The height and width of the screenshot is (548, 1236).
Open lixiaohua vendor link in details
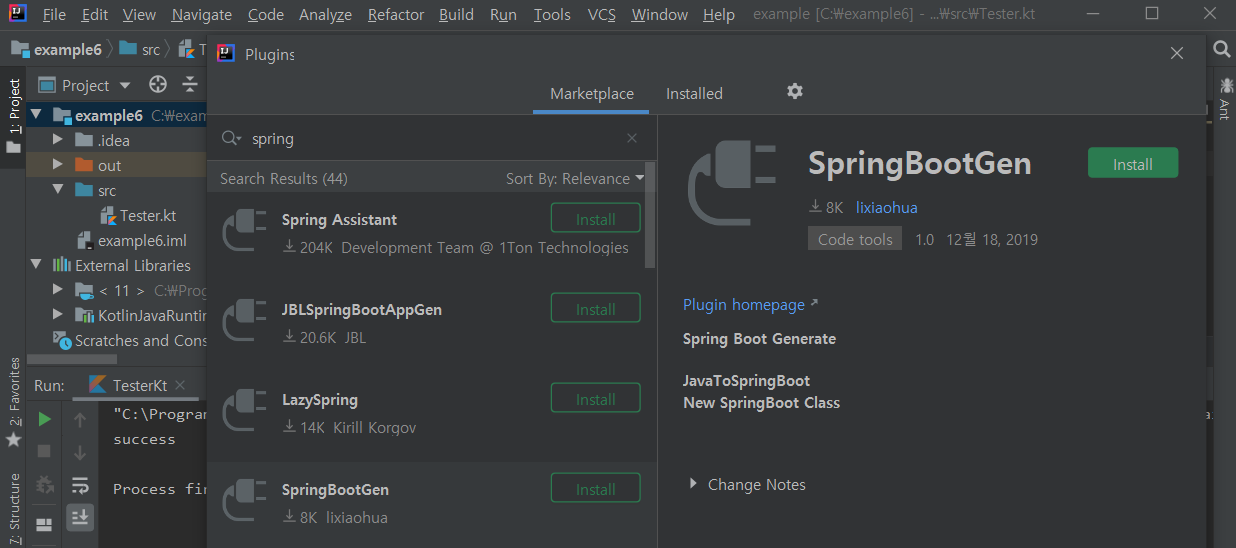(x=886, y=207)
